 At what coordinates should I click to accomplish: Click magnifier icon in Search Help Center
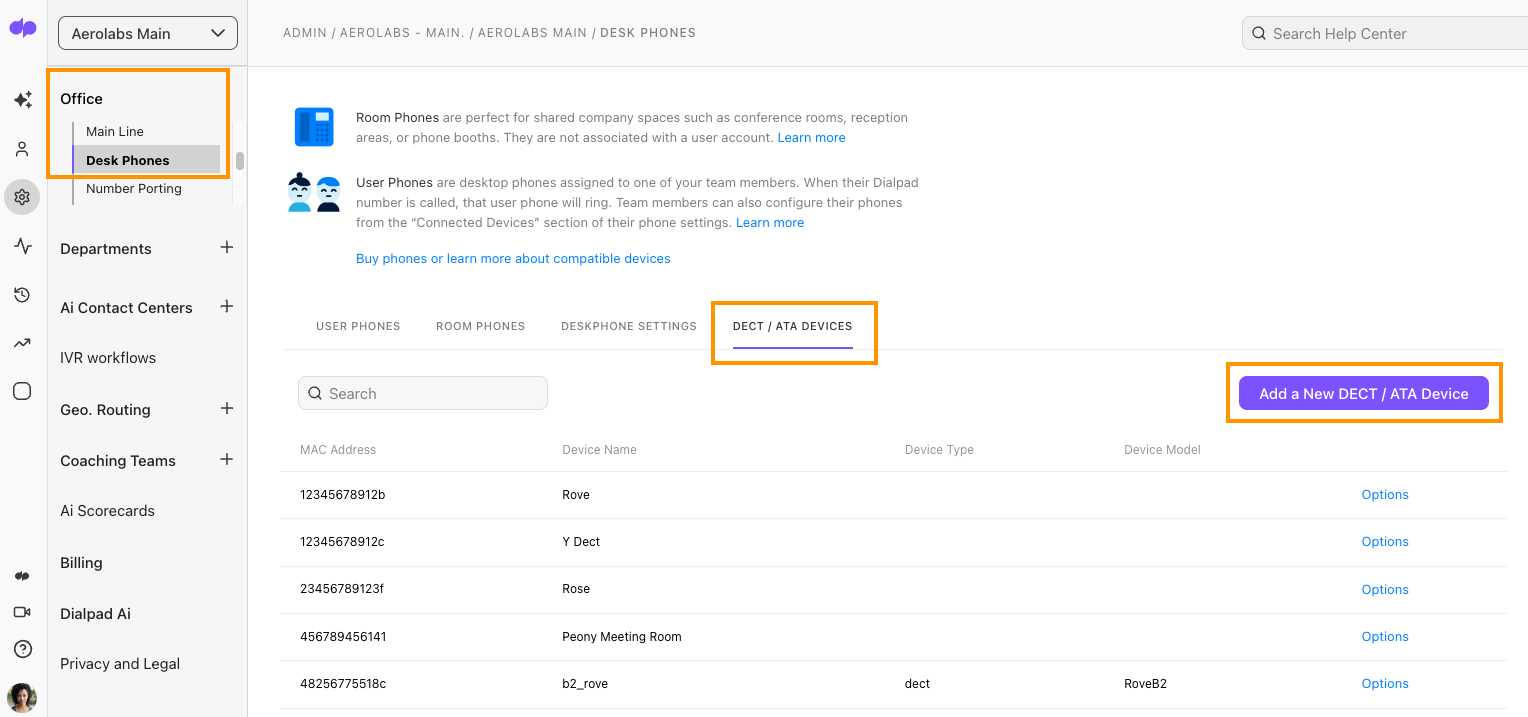pos(1259,33)
